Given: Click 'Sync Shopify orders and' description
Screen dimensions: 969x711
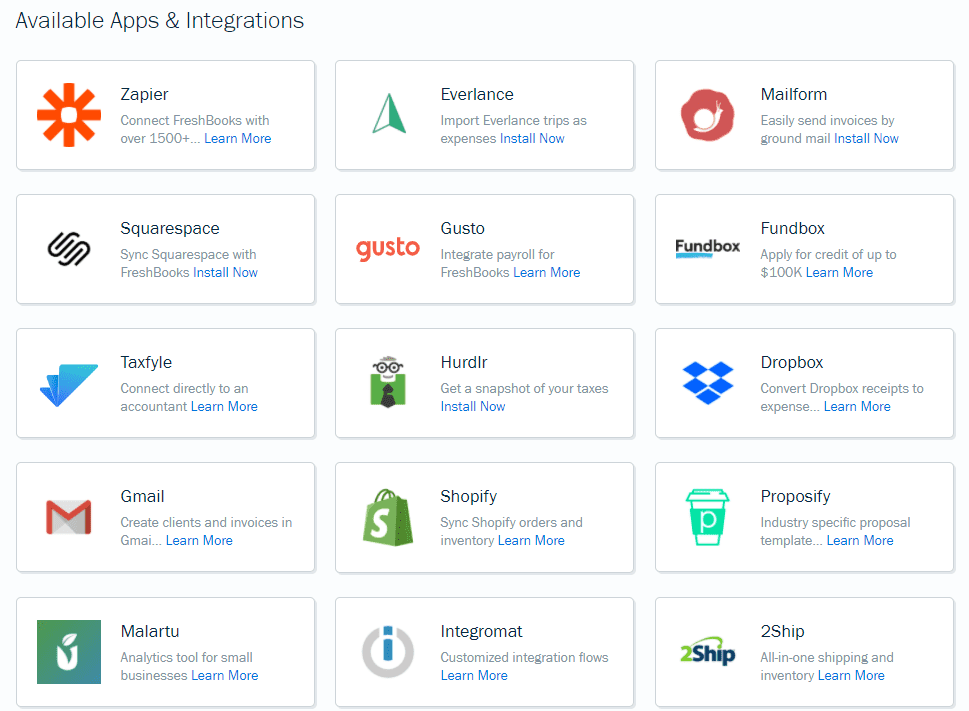Looking at the screenshot, I should (511, 523).
